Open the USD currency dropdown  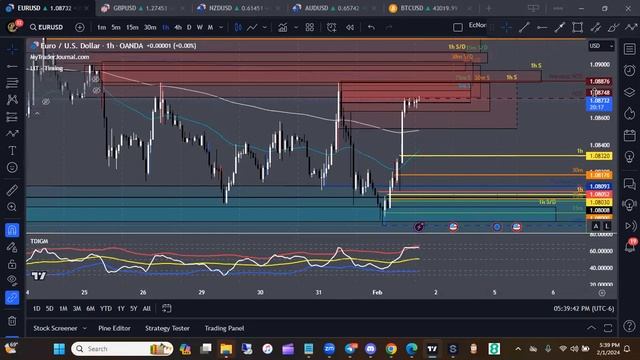point(601,46)
